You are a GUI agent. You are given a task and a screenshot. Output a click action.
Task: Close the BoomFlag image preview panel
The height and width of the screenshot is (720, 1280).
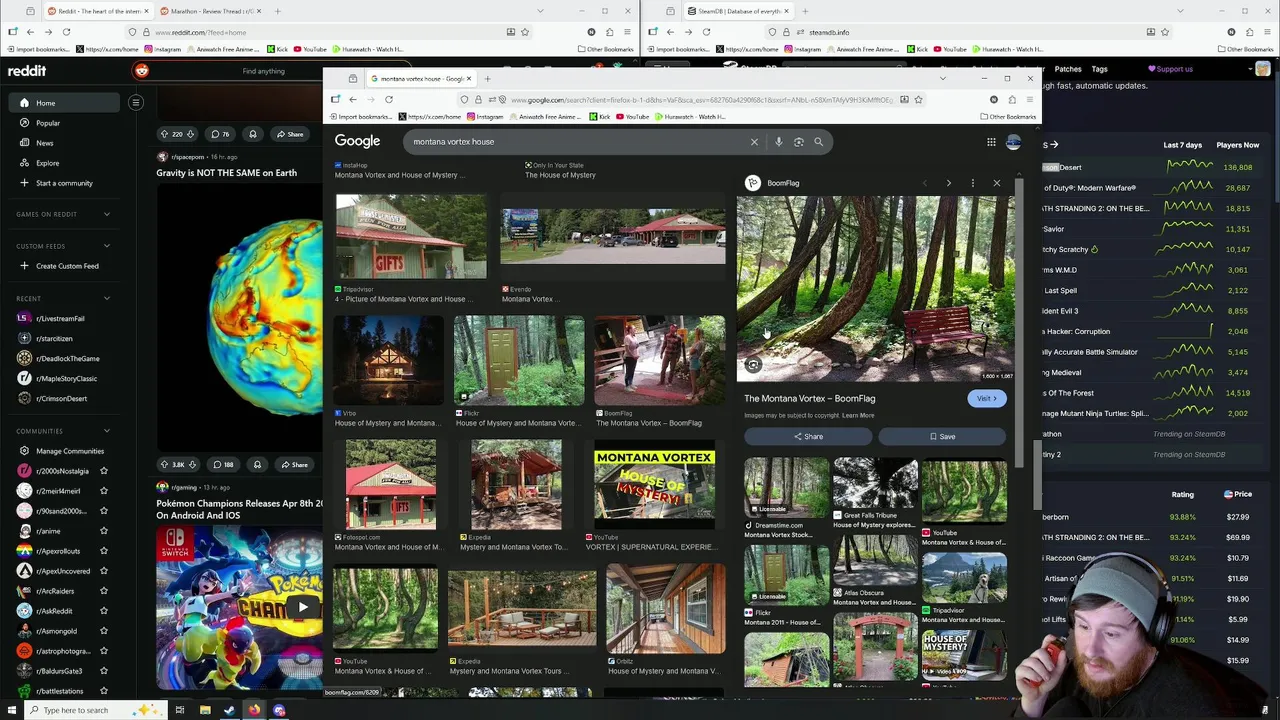[996, 183]
